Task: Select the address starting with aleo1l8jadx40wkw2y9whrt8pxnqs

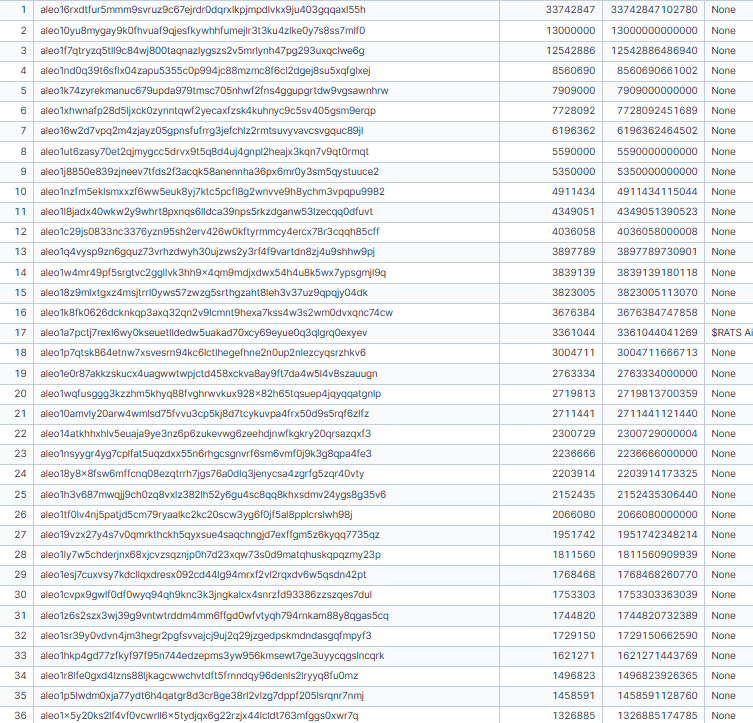Action: [206, 212]
